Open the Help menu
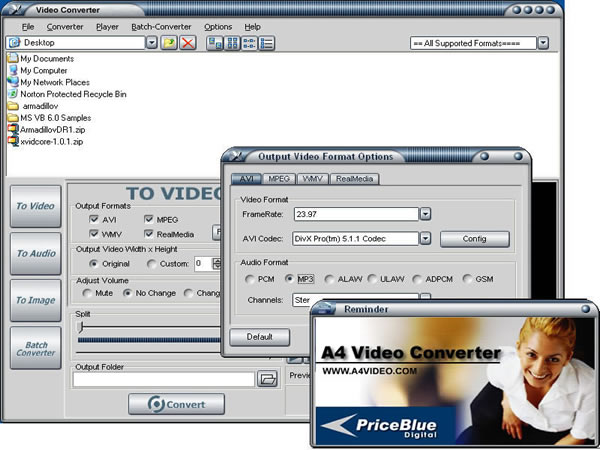 (253, 27)
